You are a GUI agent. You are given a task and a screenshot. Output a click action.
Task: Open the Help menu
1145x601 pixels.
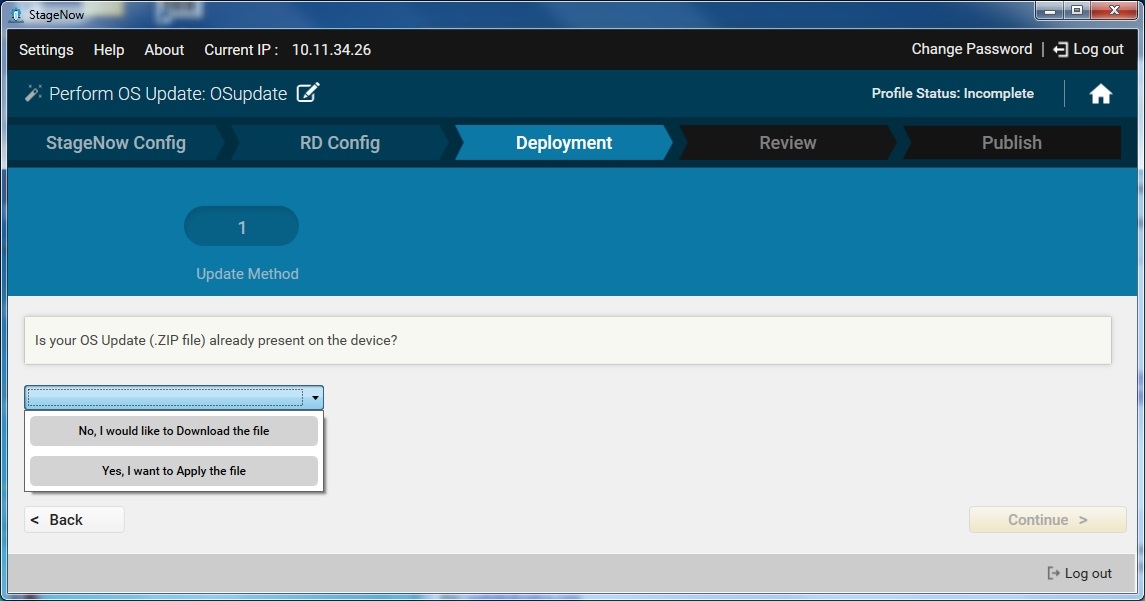click(x=109, y=50)
